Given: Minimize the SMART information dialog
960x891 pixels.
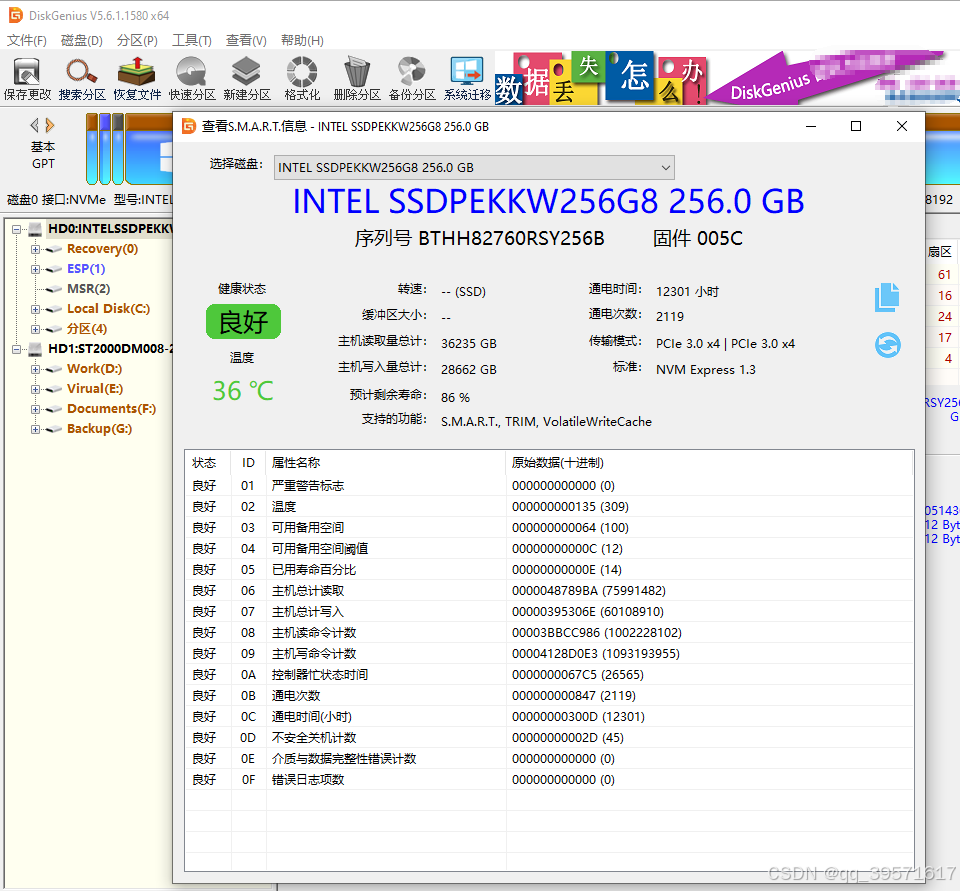Looking at the screenshot, I should pyautogui.click(x=811, y=126).
